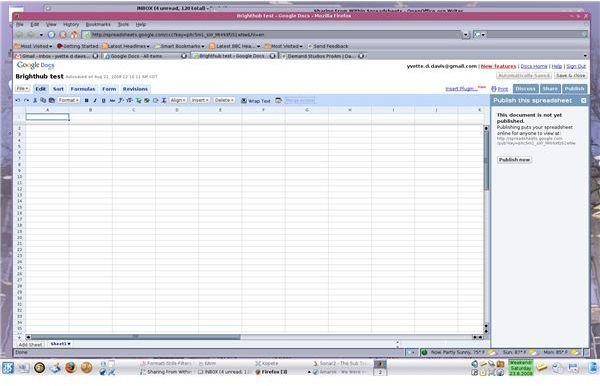Click the Sign Out link
This screenshot has height=386, width=600.
(576, 66)
